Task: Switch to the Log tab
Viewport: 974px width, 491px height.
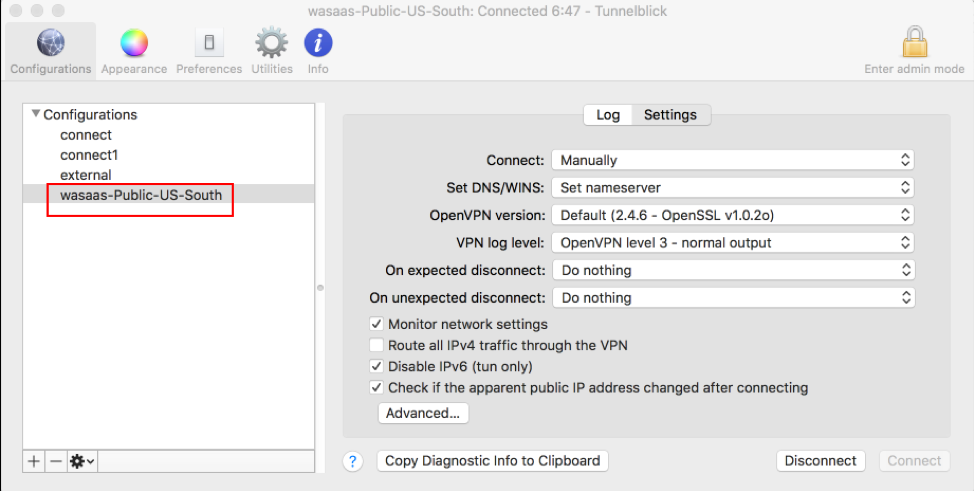Action: 608,115
